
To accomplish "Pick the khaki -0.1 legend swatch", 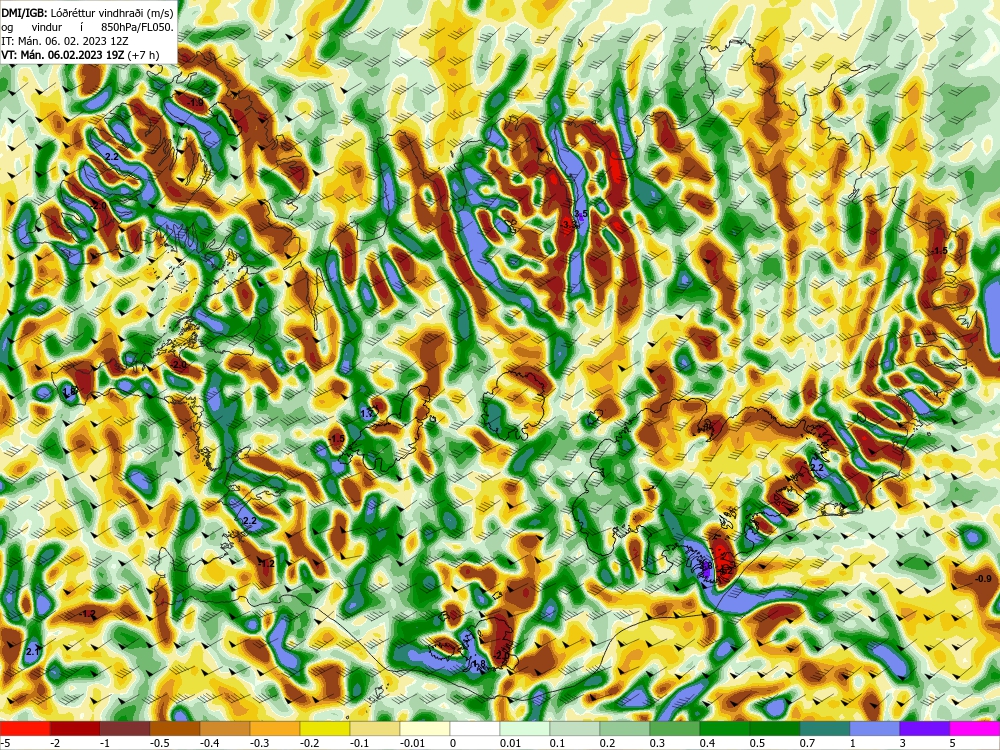I will coord(375,728).
